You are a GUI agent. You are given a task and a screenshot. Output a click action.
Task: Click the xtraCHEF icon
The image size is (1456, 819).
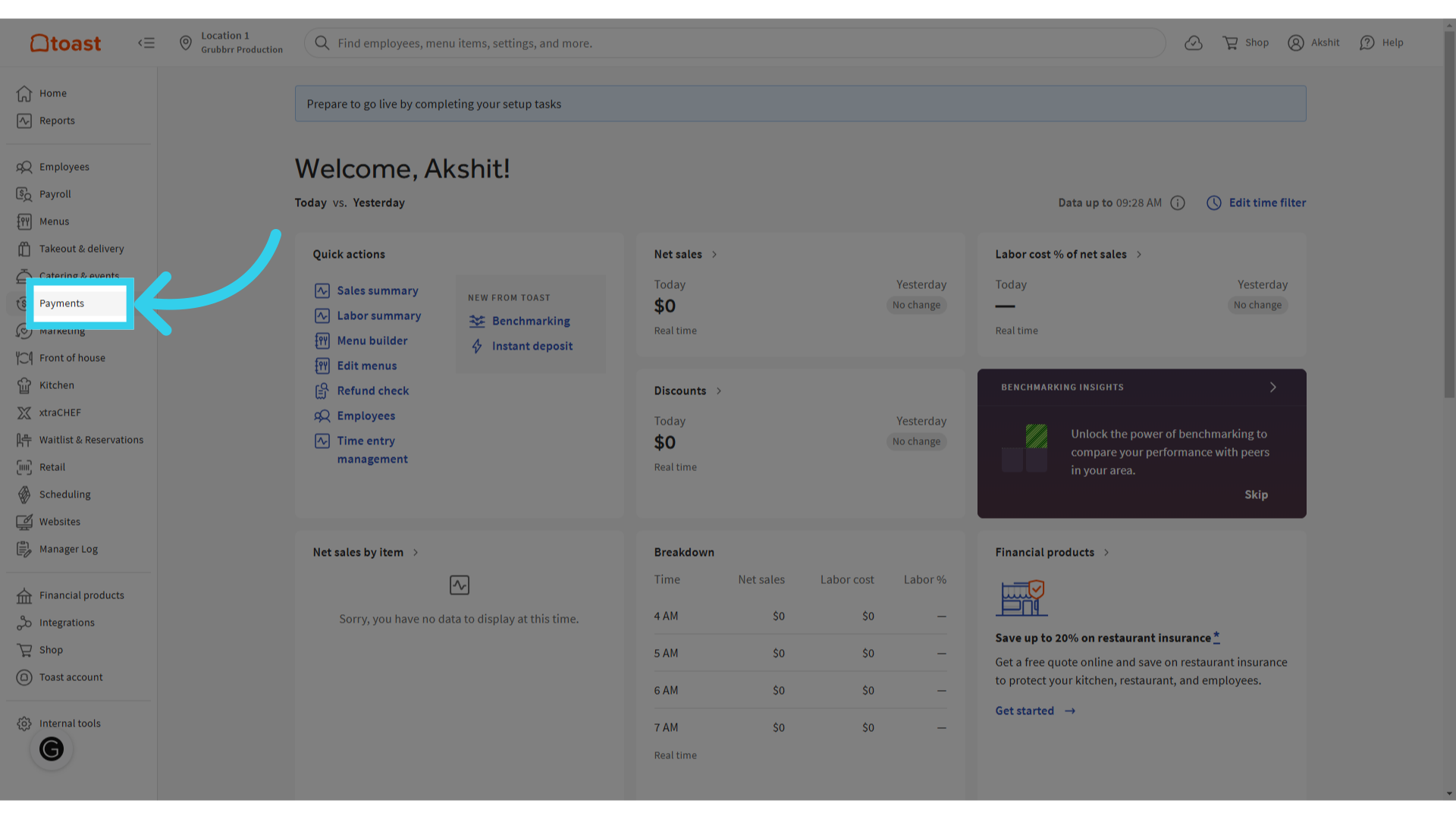[24, 413]
